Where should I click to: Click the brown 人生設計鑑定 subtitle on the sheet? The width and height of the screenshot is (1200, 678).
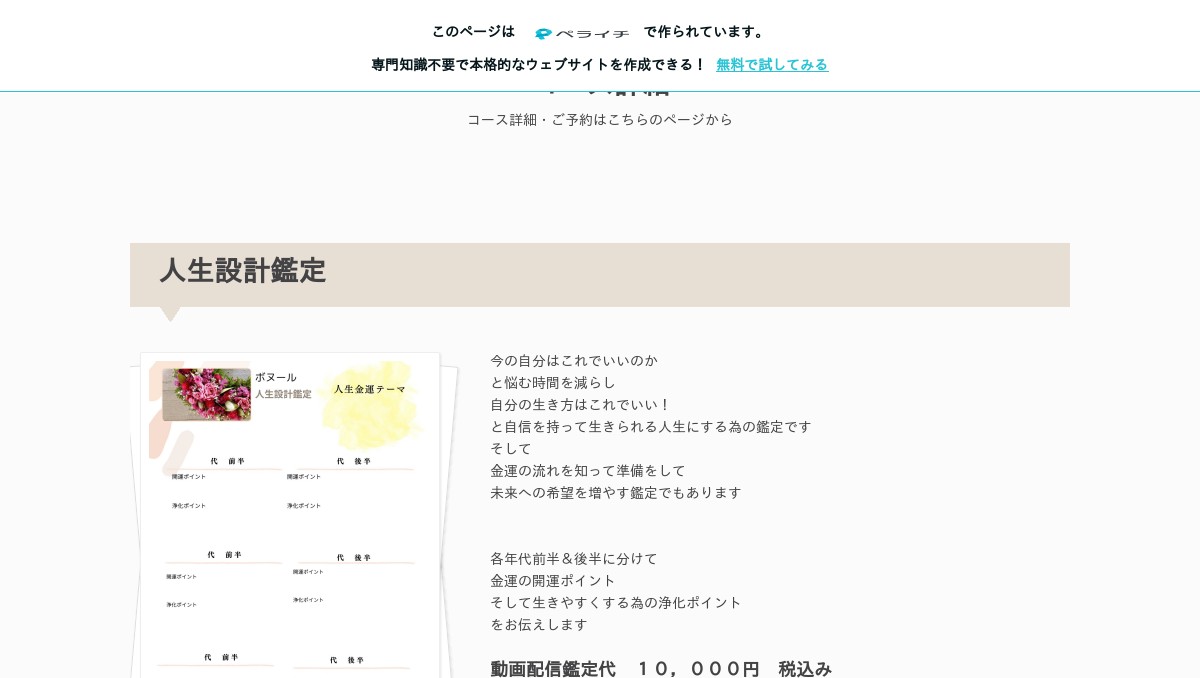click(283, 394)
